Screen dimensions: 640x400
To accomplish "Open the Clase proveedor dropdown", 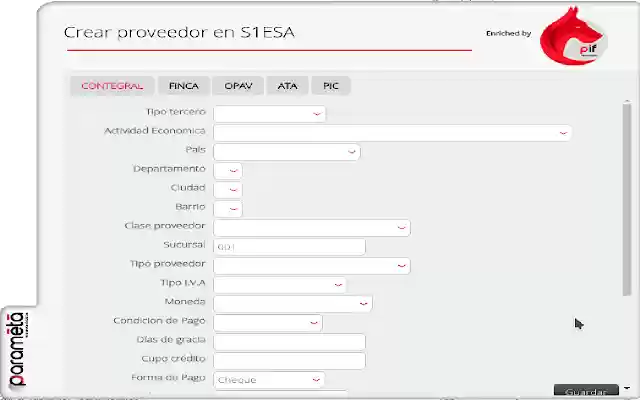I will coord(312,228).
